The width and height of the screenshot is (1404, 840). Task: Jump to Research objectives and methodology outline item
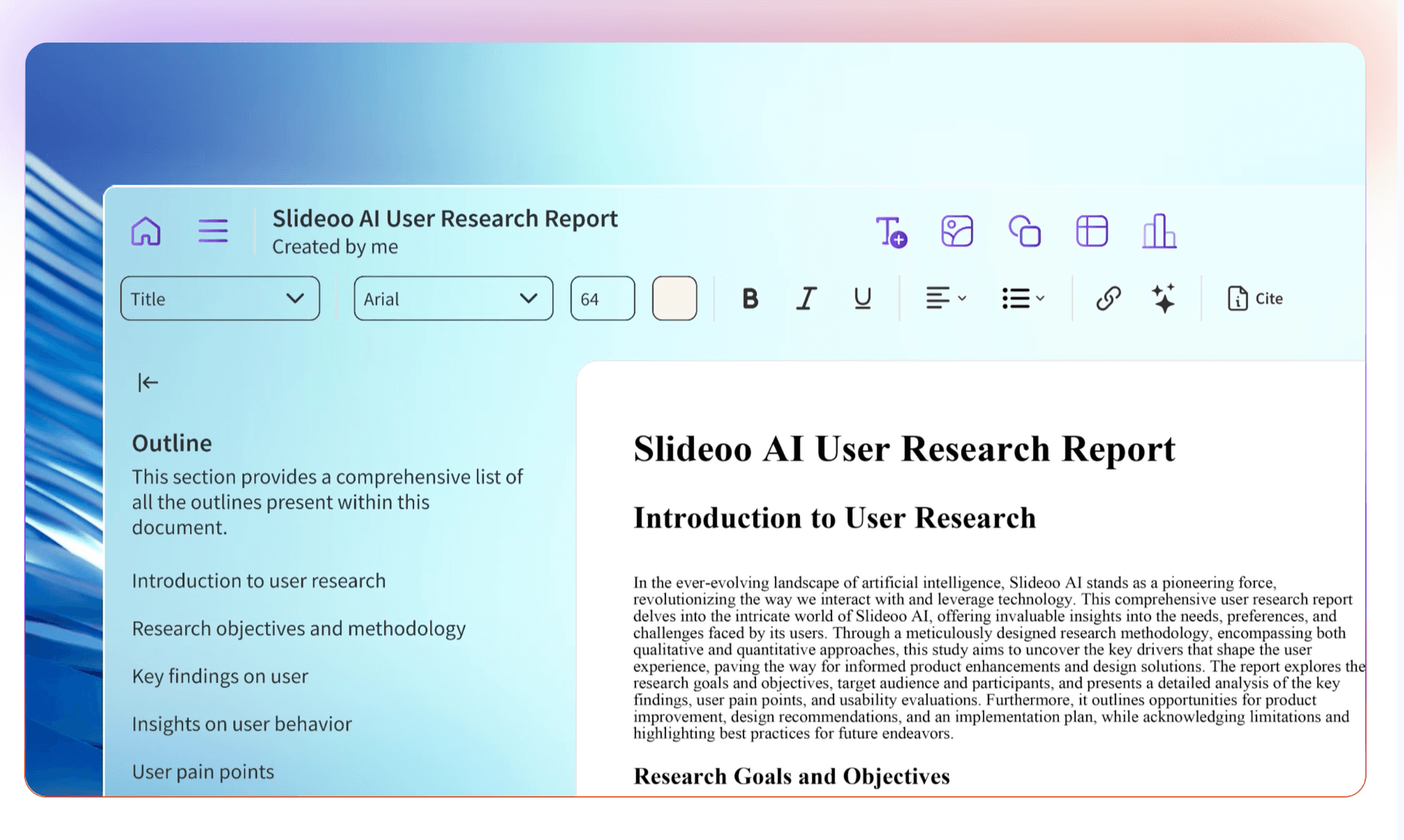(298, 629)
